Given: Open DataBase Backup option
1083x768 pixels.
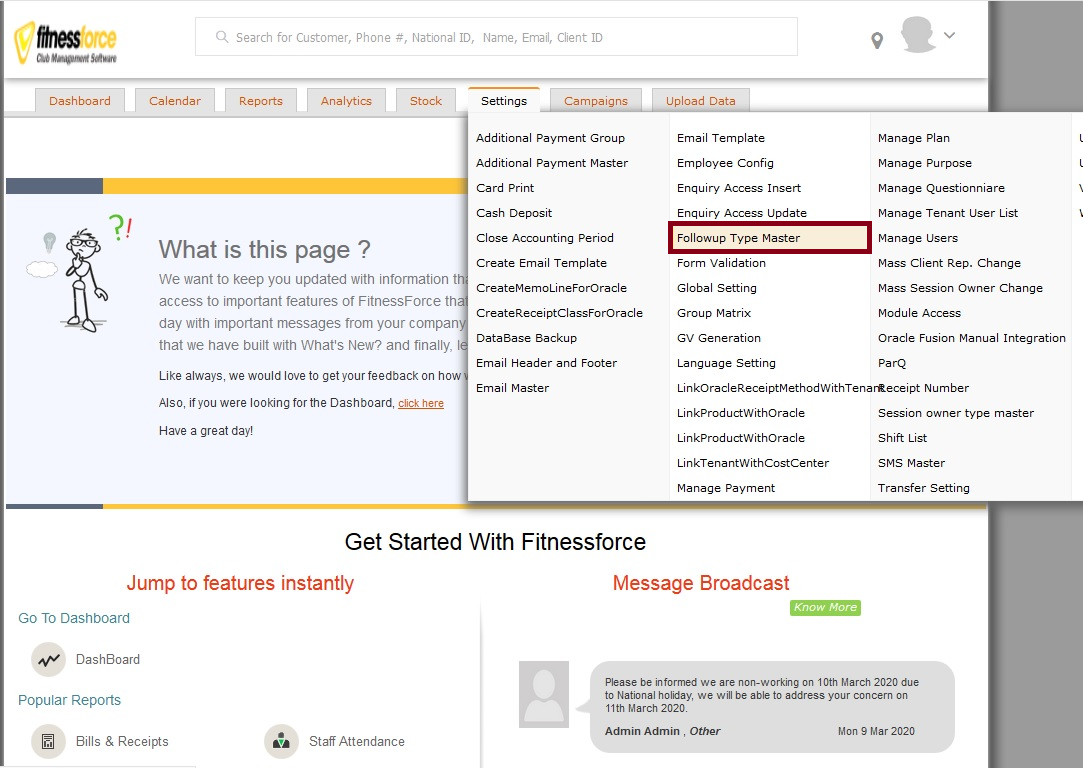Looking at the screenshot, I should tap(526, 338).
